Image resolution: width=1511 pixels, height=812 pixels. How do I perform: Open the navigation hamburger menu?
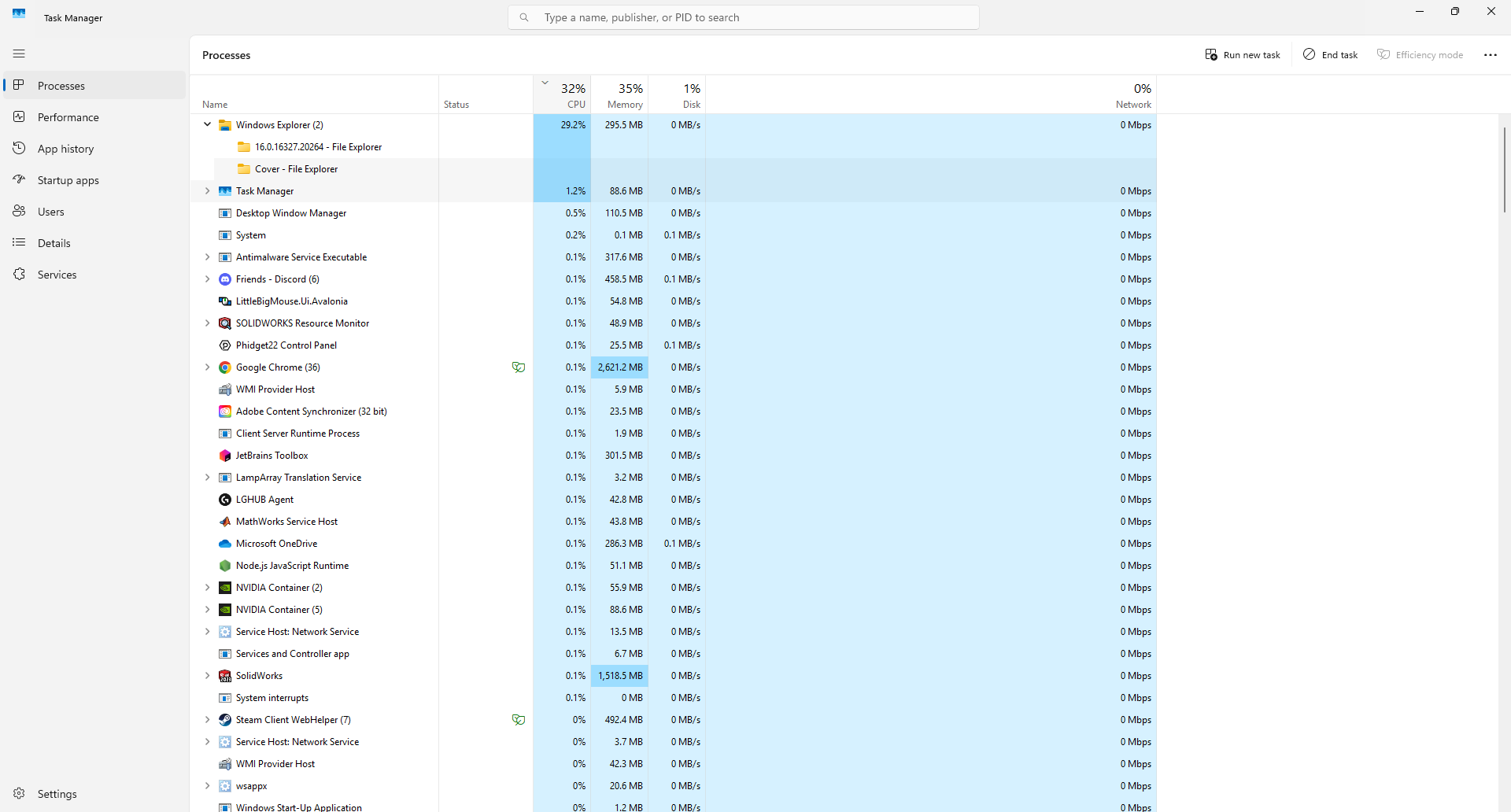(x=19, y=54)
